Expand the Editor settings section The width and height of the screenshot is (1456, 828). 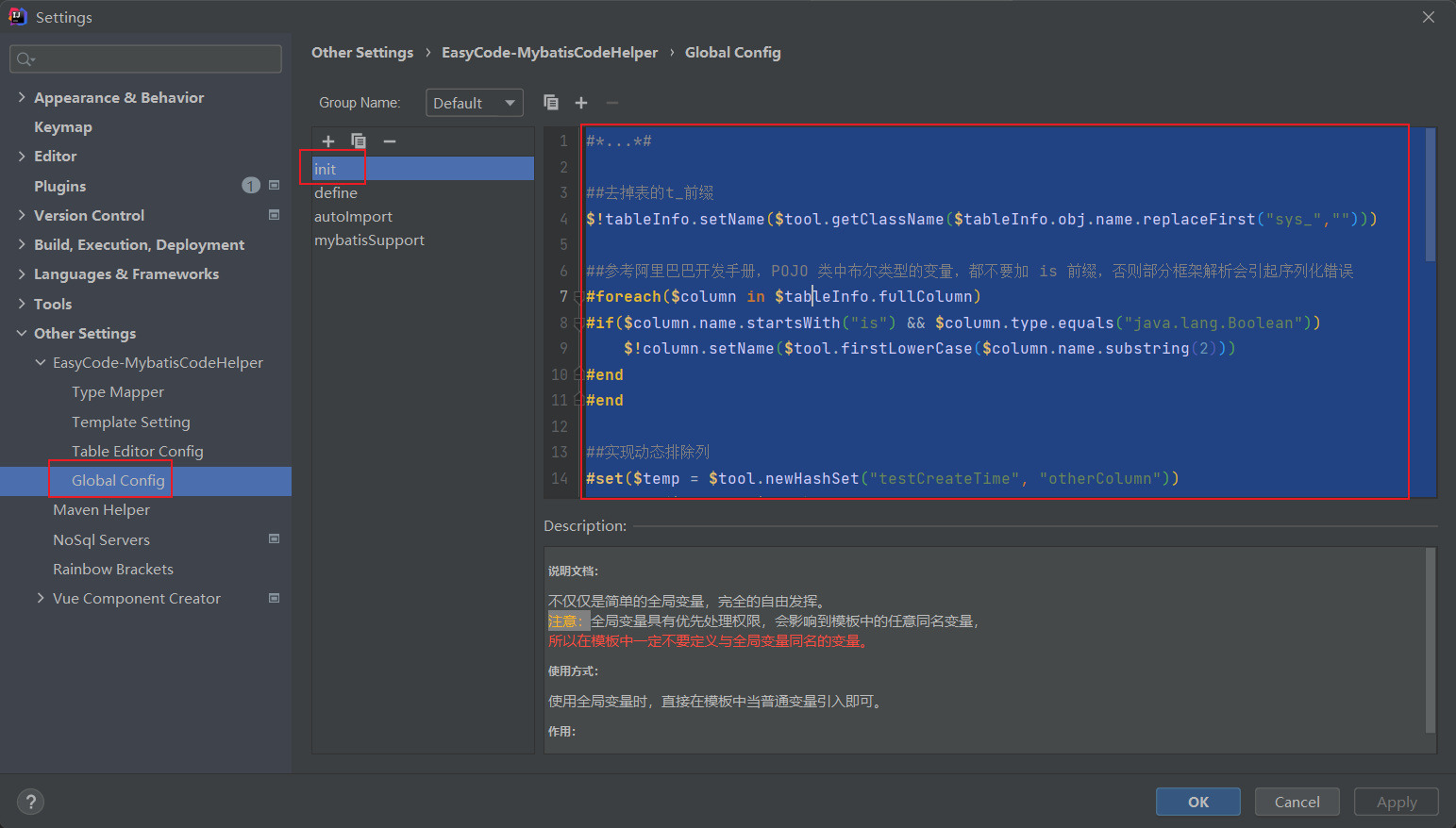click(x=22, y=156)
